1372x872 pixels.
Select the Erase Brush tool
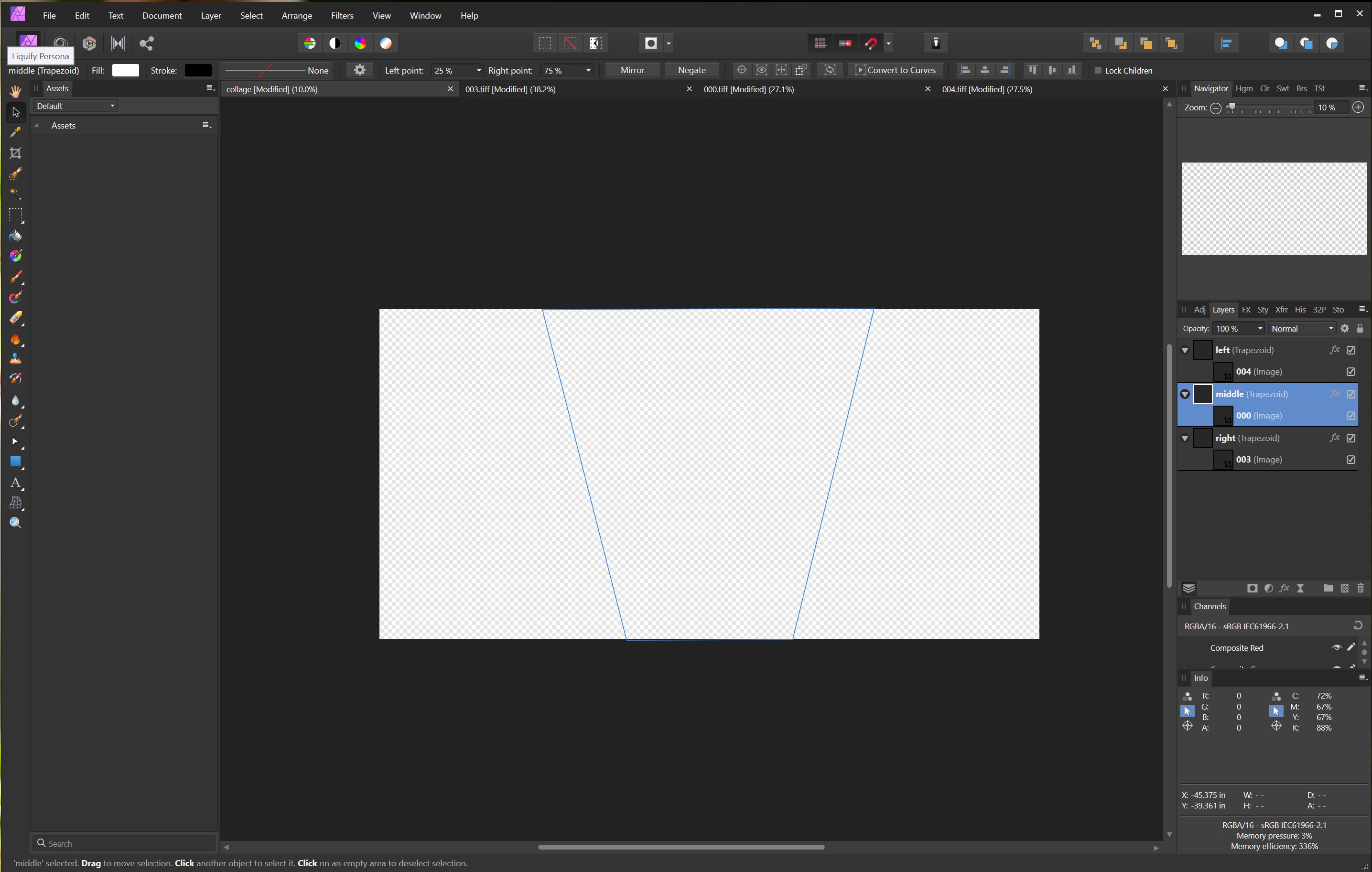point(15,318)
